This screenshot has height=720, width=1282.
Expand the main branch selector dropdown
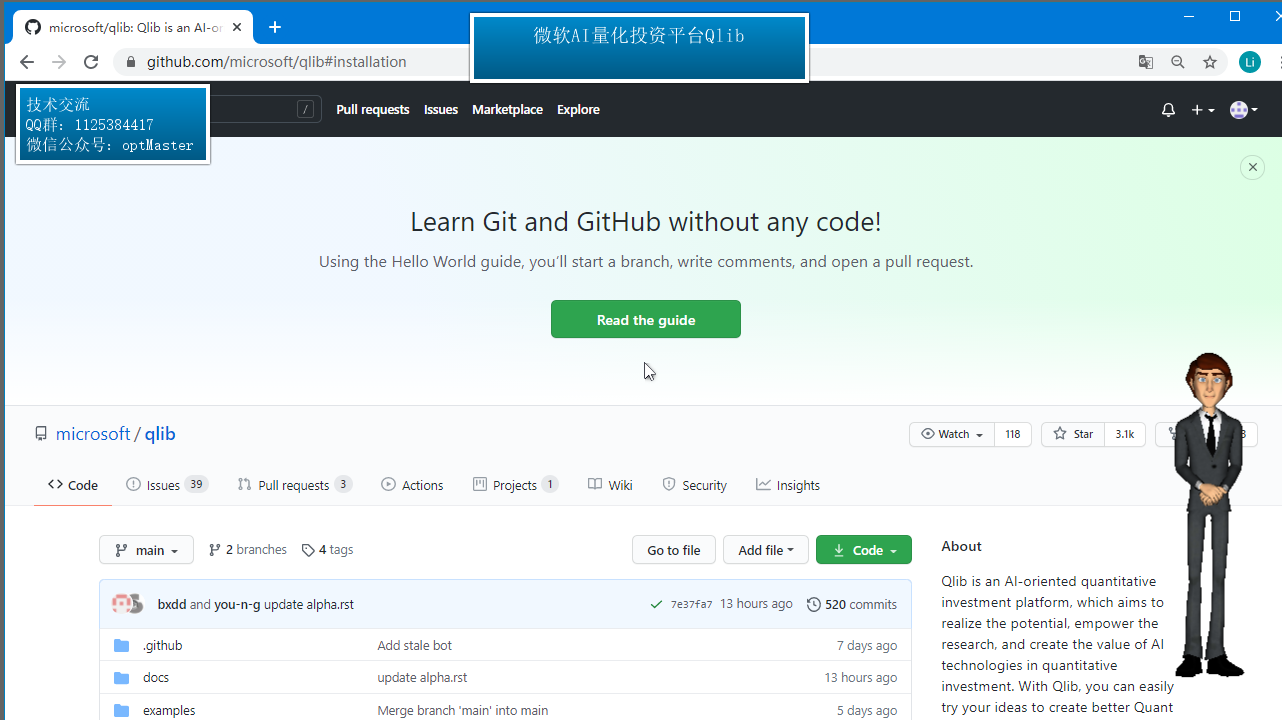click(x=146, y=549)
